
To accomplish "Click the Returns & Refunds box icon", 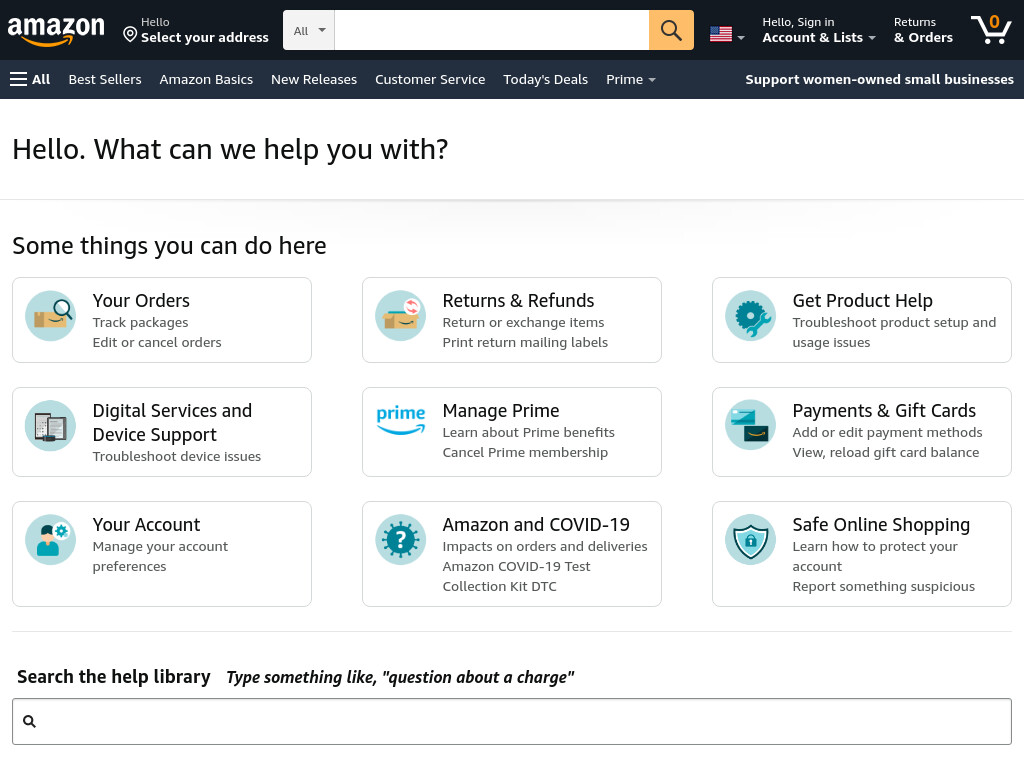I will tap(400, 315).
